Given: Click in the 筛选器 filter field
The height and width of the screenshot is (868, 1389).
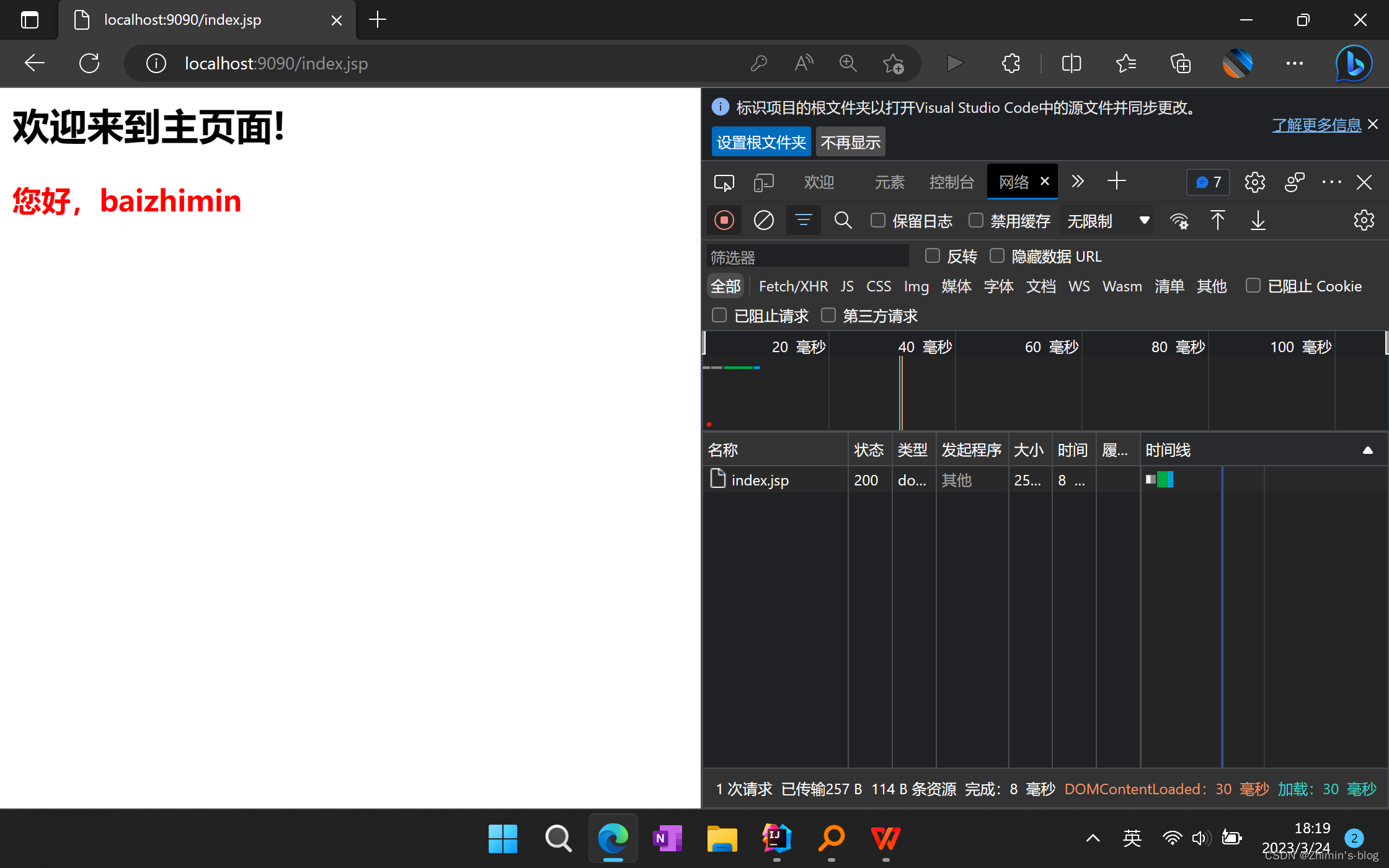Looking at the screenshot, I should (x=806, y=257).
